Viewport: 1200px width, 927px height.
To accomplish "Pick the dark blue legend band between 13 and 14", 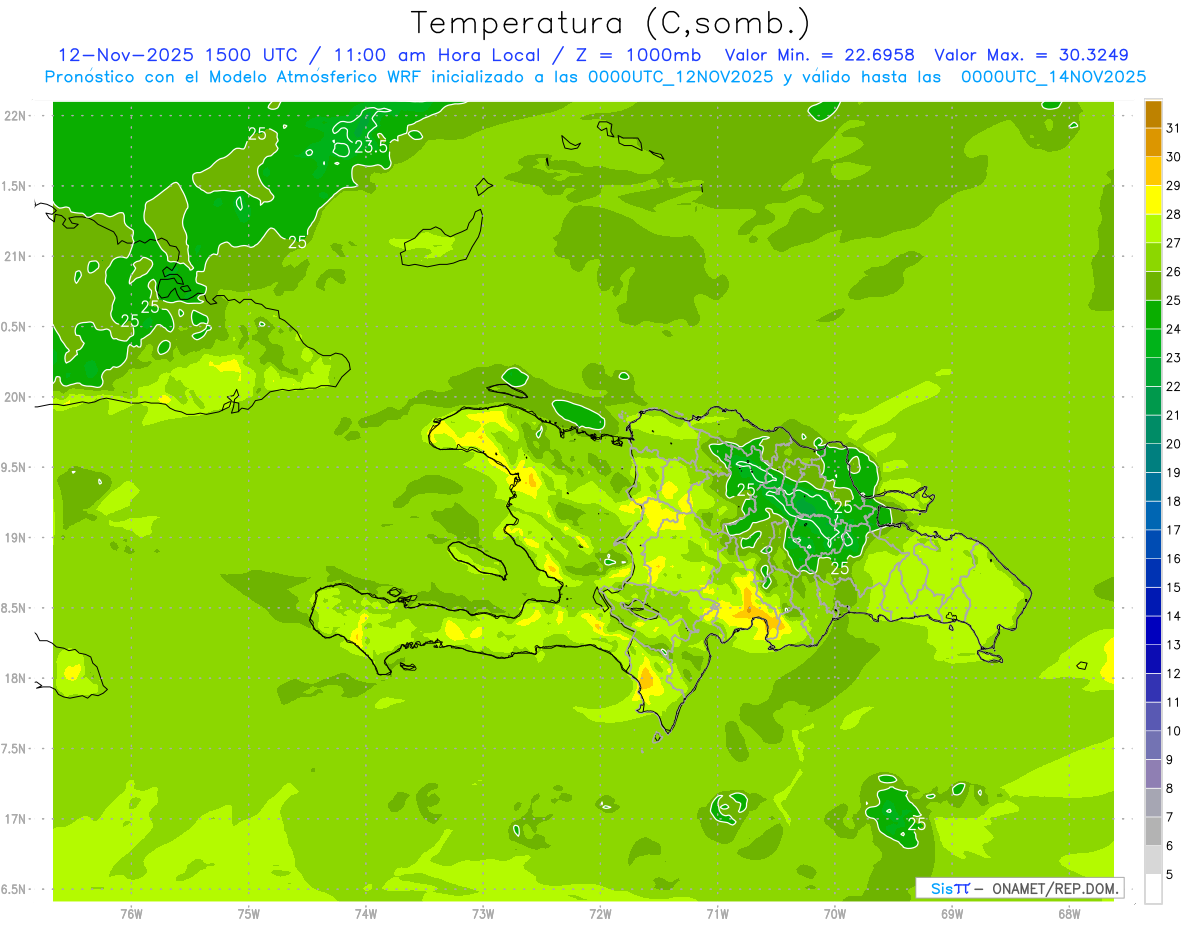I will point(1153,630).
